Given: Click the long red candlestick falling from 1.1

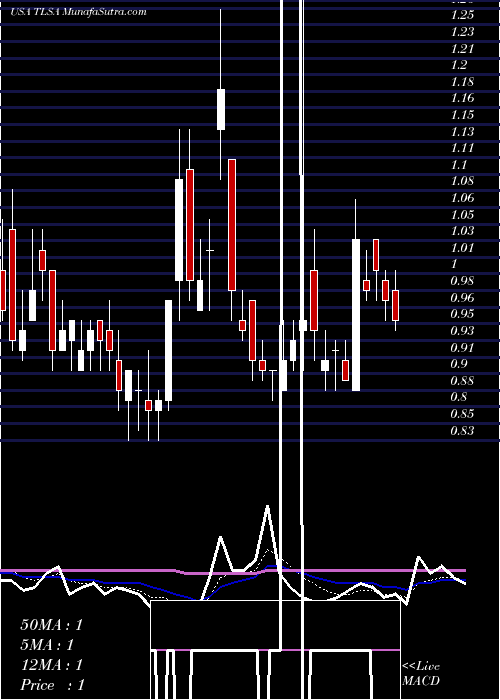Looking at the screenshot, I should click(232, 225).
